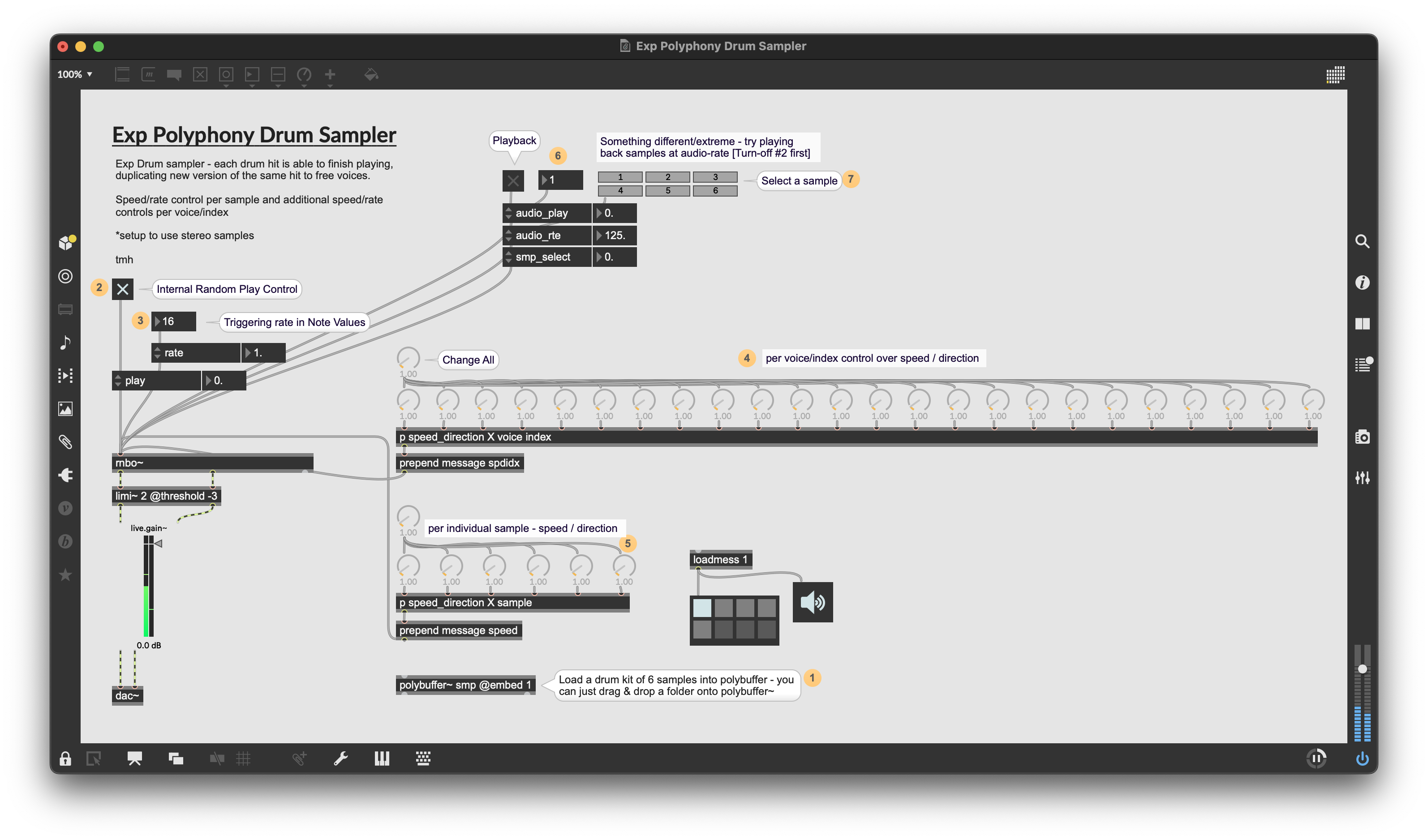This screenshot has width=1428, height=840.
Task: Select sample button 4
Action: (620, 190)
